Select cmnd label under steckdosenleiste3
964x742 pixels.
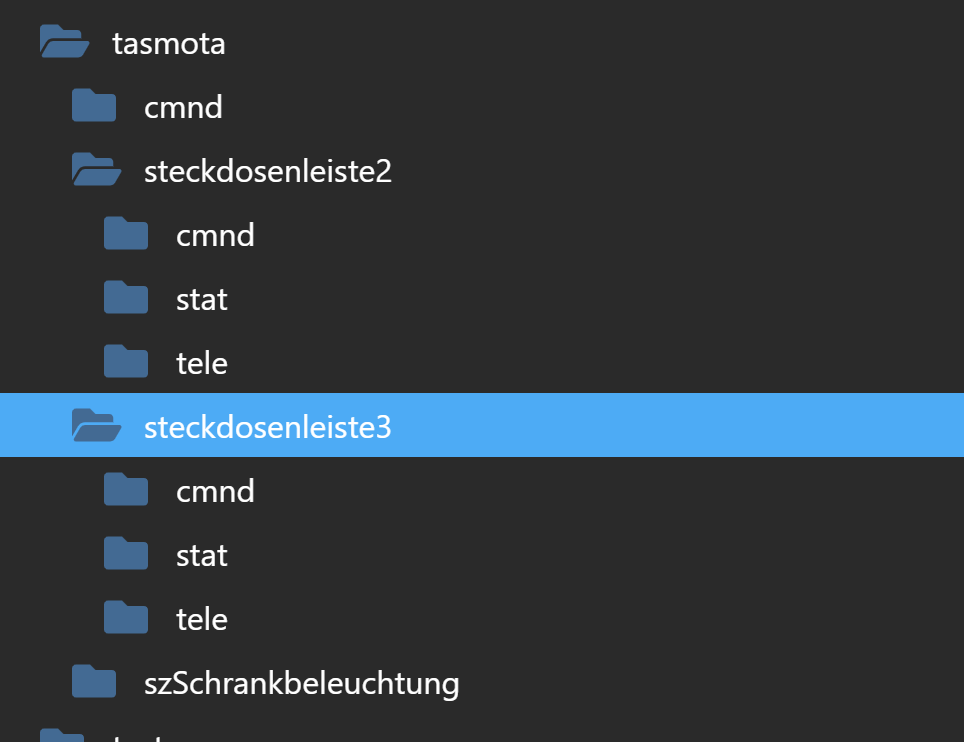click(x=215, y=491)
